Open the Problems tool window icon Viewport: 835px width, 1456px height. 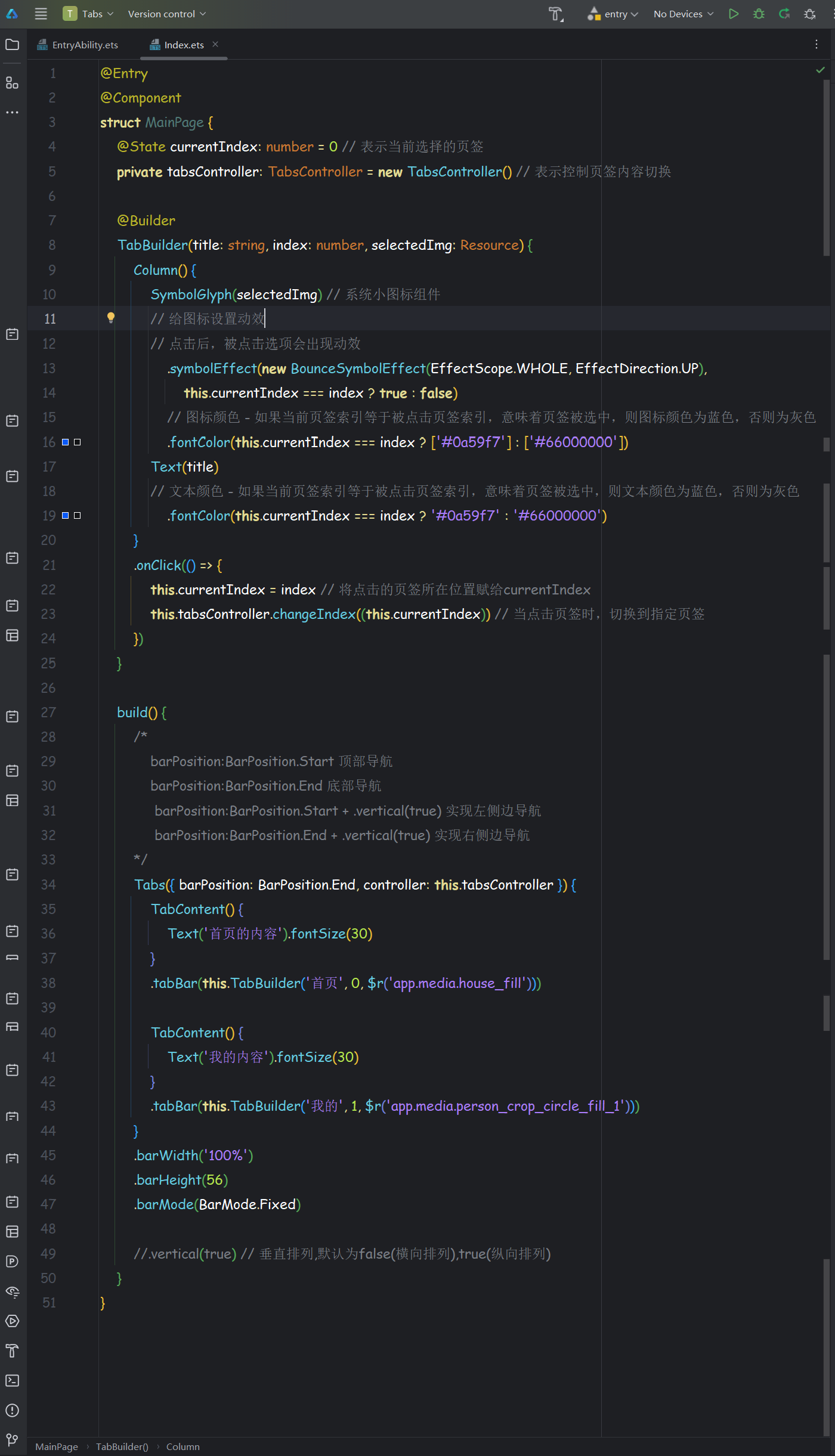12,1410
